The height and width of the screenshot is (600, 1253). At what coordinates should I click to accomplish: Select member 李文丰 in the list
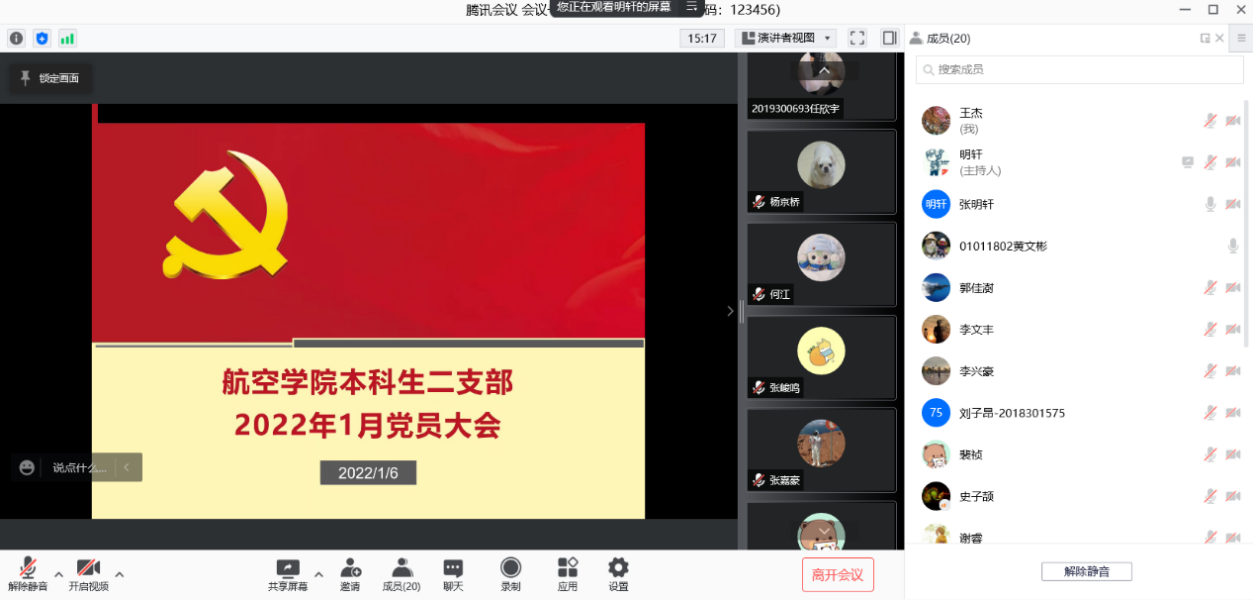coord(976,330)
